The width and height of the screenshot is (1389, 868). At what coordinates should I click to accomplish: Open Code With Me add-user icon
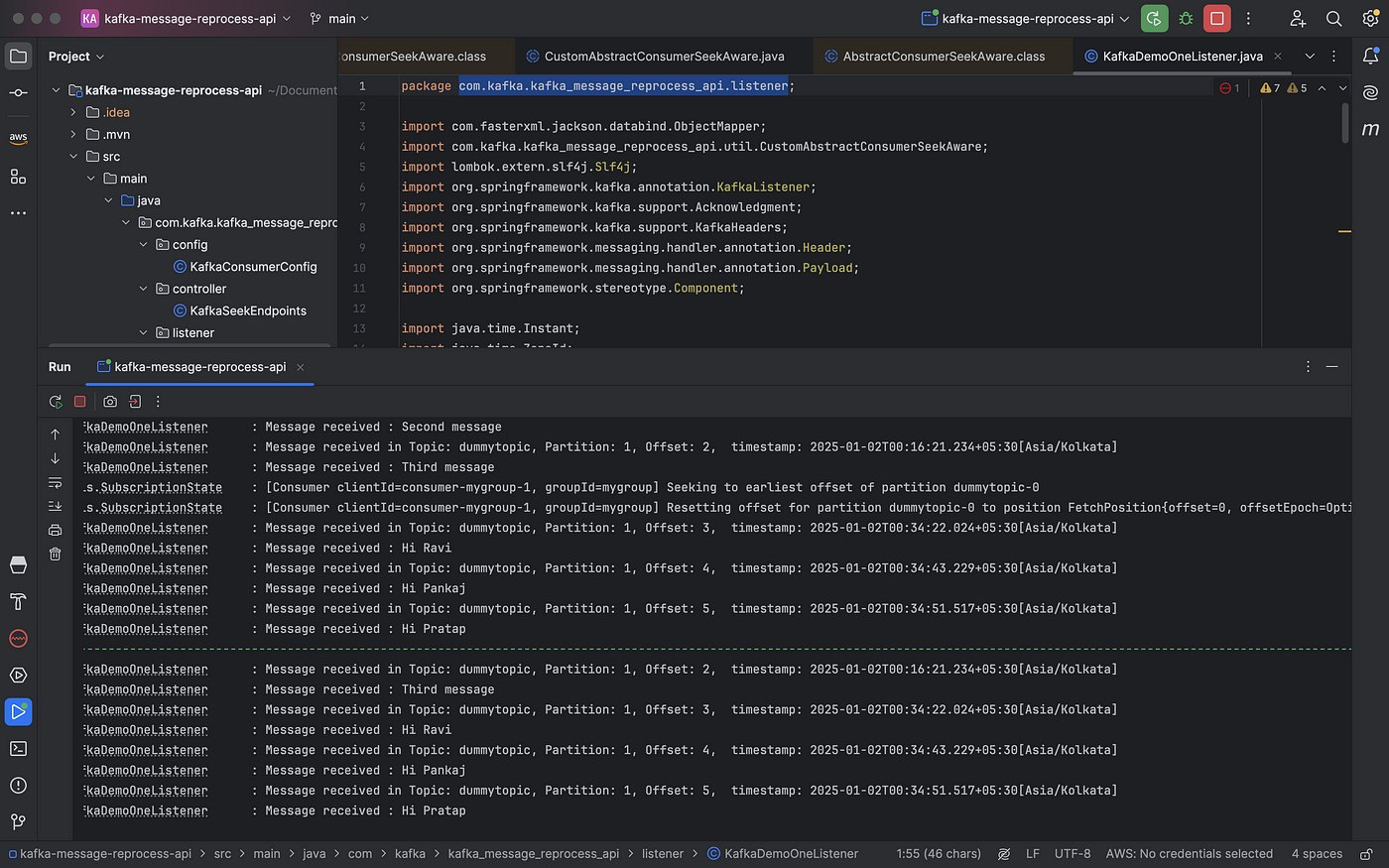coord(1298,18)
